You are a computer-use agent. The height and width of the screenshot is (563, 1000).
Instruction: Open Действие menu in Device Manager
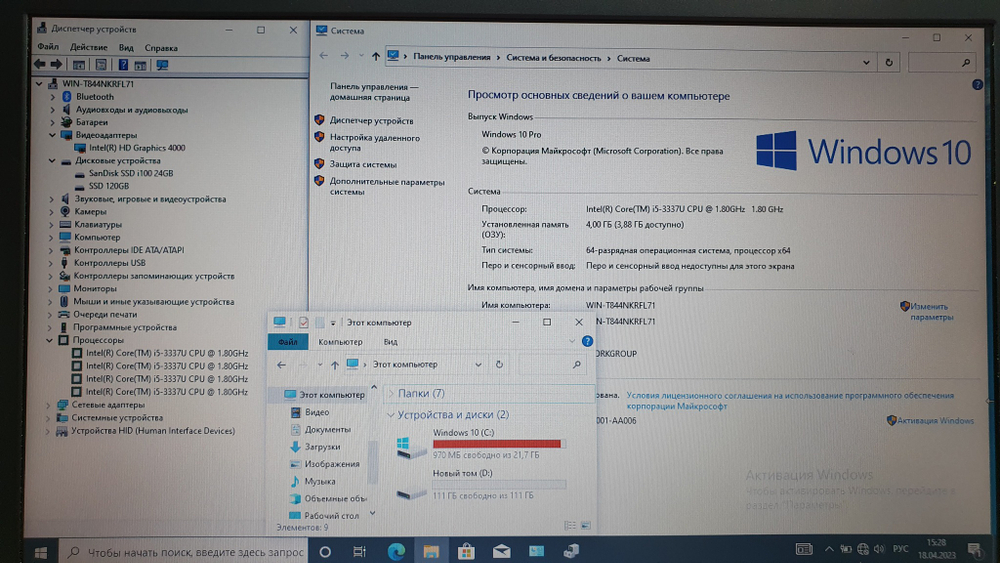[89, 47]
